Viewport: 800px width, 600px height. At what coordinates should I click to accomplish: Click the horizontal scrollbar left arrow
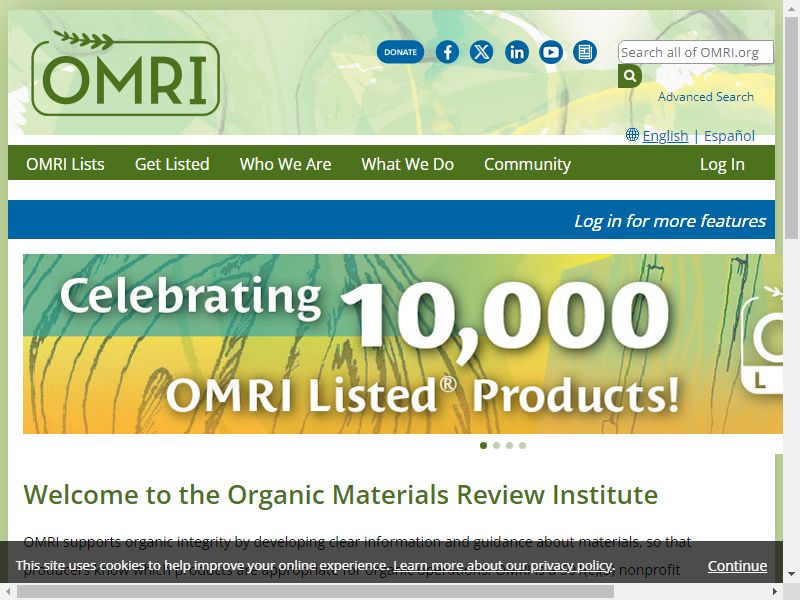click(x=8, y=592)
